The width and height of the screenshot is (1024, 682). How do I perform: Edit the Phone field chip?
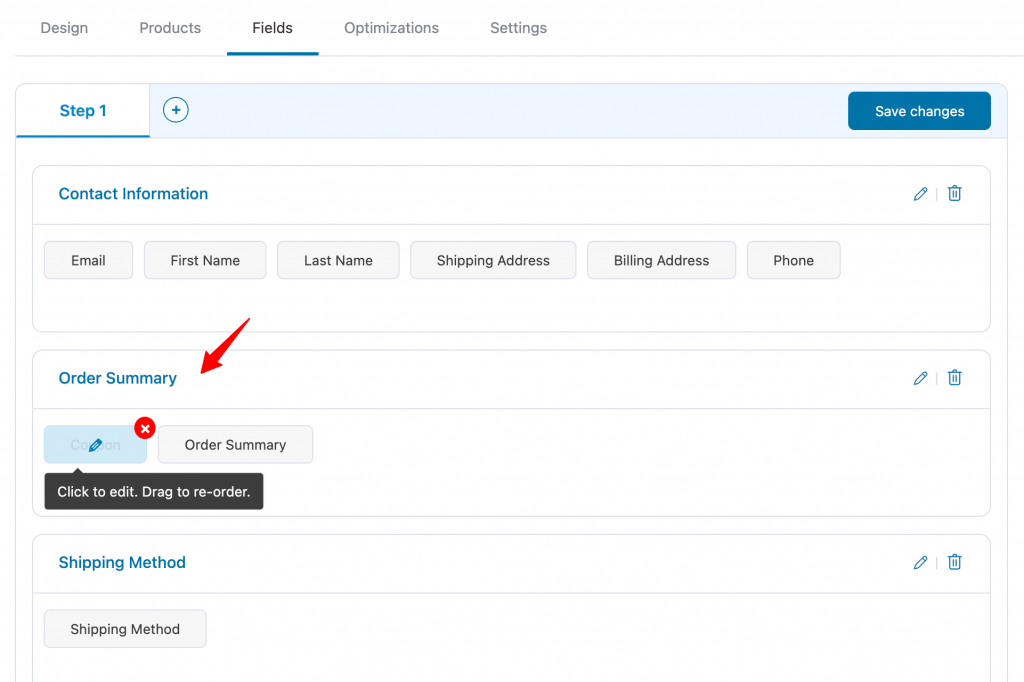pos(793,261)
